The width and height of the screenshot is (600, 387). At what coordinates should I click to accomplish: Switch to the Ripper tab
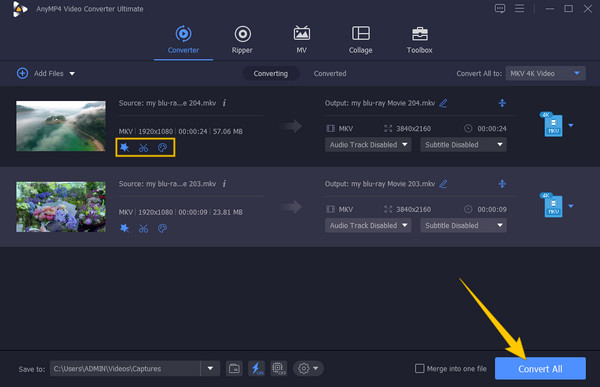point(242,40)
